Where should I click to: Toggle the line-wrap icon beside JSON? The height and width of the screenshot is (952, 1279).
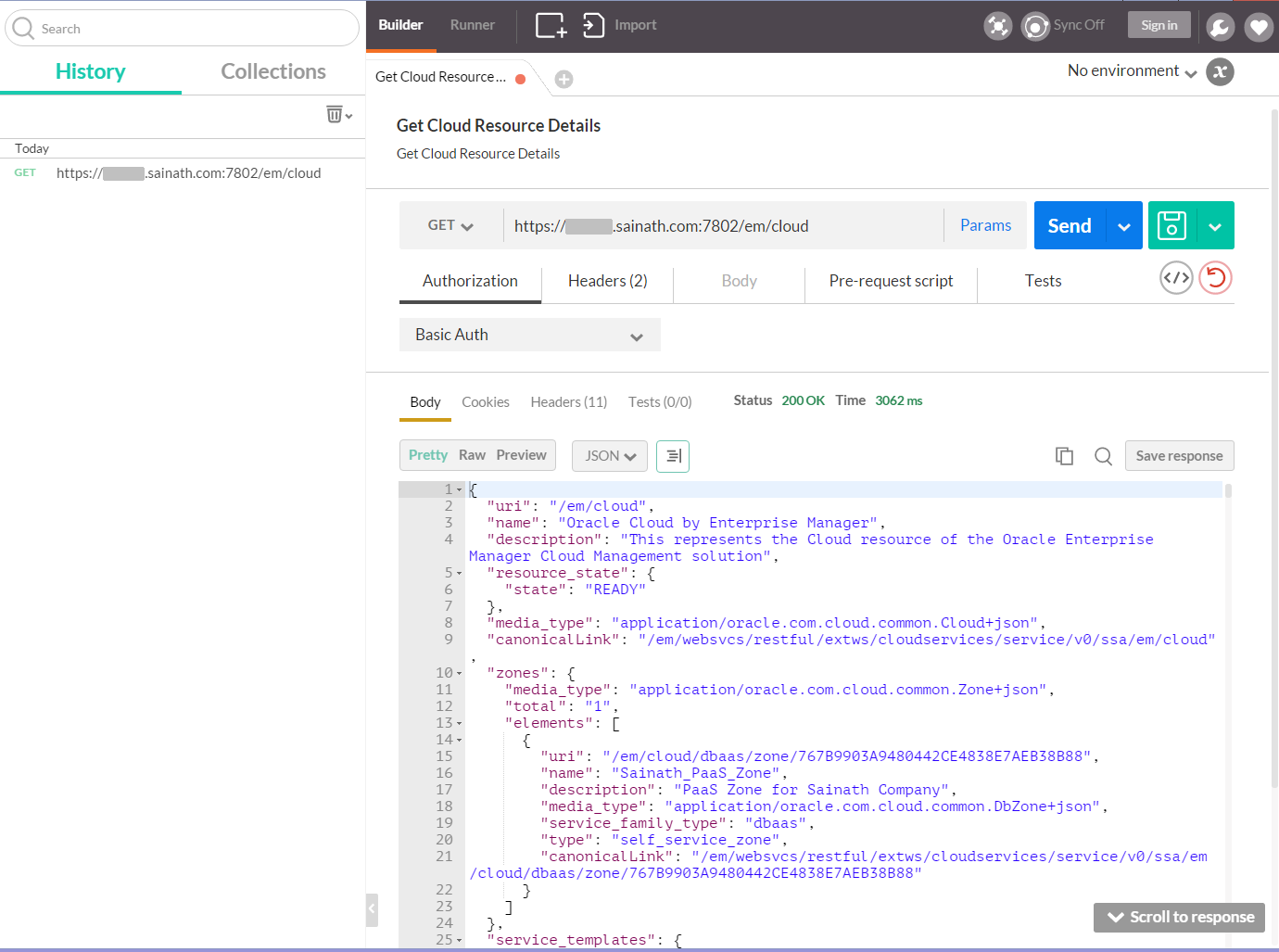tap(673, 456)
